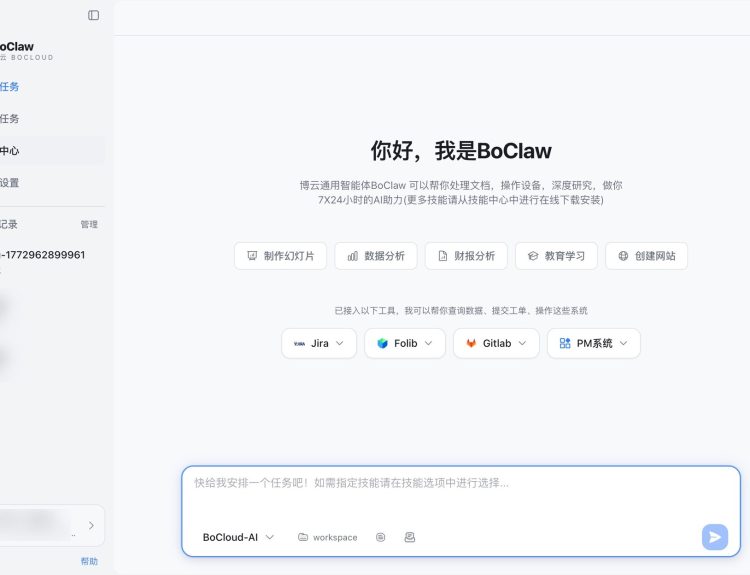Open the 设置 sidebar menu item
Viewport: 750px width, 575px height.
10,183
